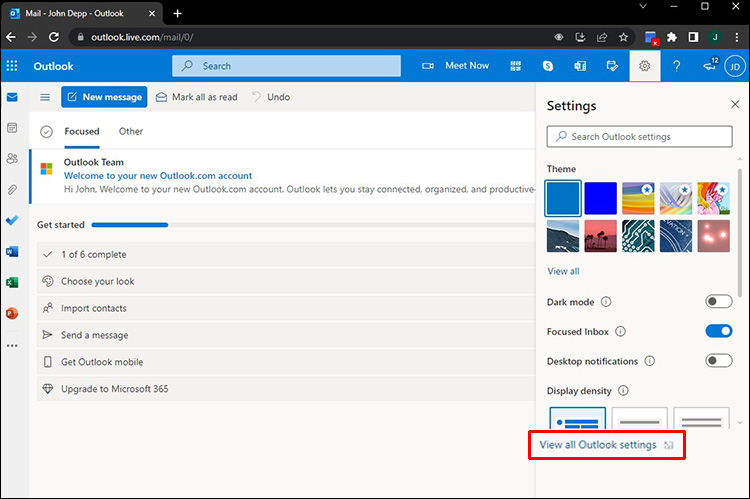Enable the Dark mode toggle
The width and height of the screenshot is (750, 499).
[718, 301]
